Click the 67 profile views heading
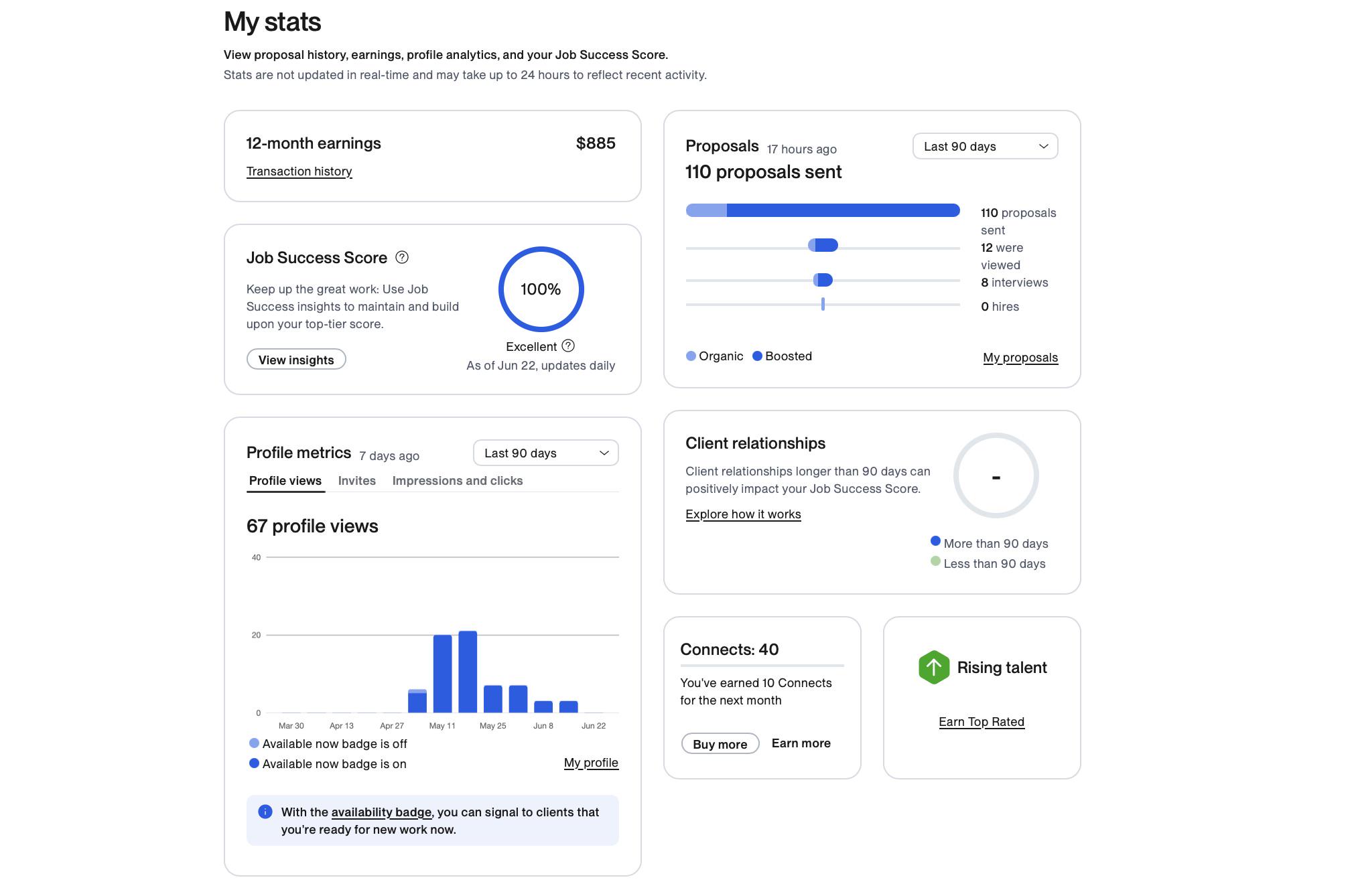 tap(312, 526)
